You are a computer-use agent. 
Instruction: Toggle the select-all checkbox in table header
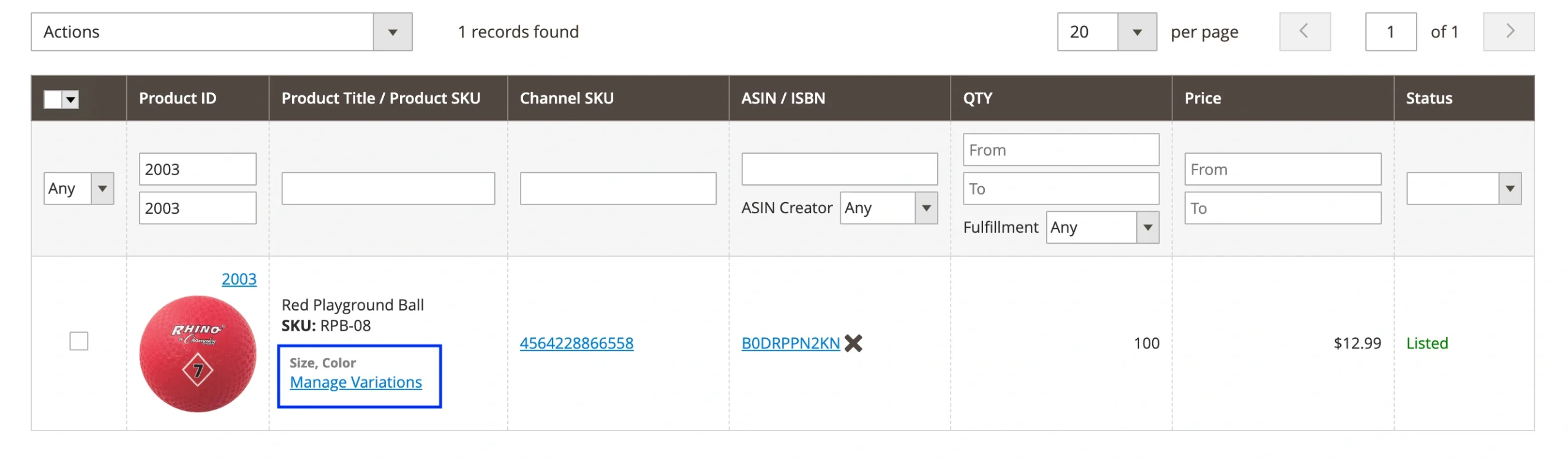[53, 99]
